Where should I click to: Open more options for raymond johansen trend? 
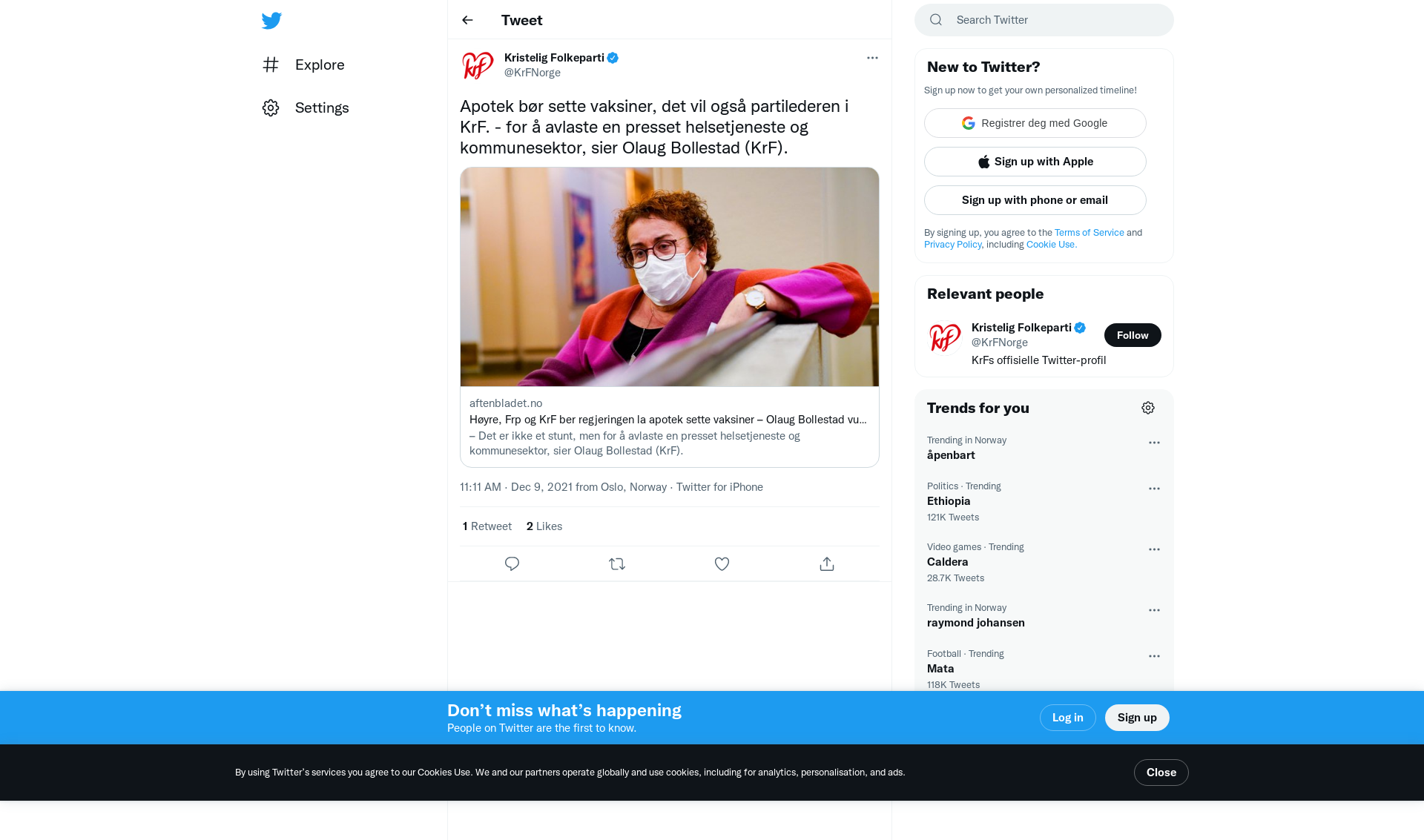1154,610
